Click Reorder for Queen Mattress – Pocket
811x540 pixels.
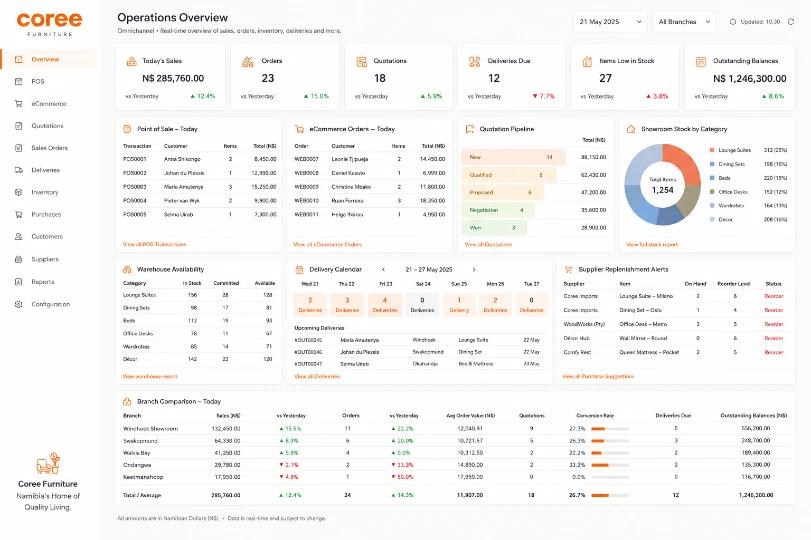coord(774,352)
